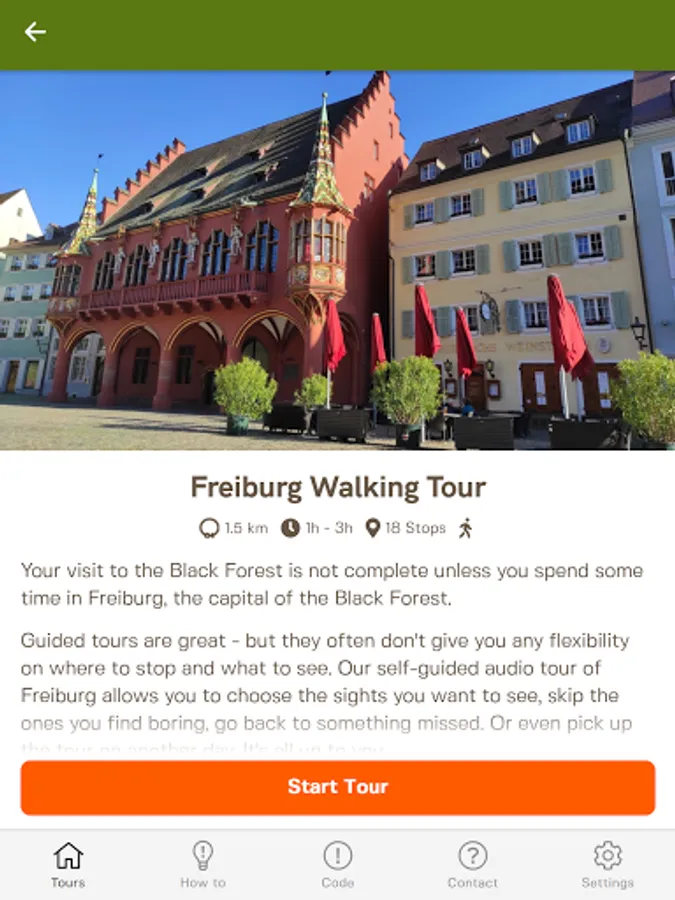
Task: Open the Settings tab label
Action: 607,883
